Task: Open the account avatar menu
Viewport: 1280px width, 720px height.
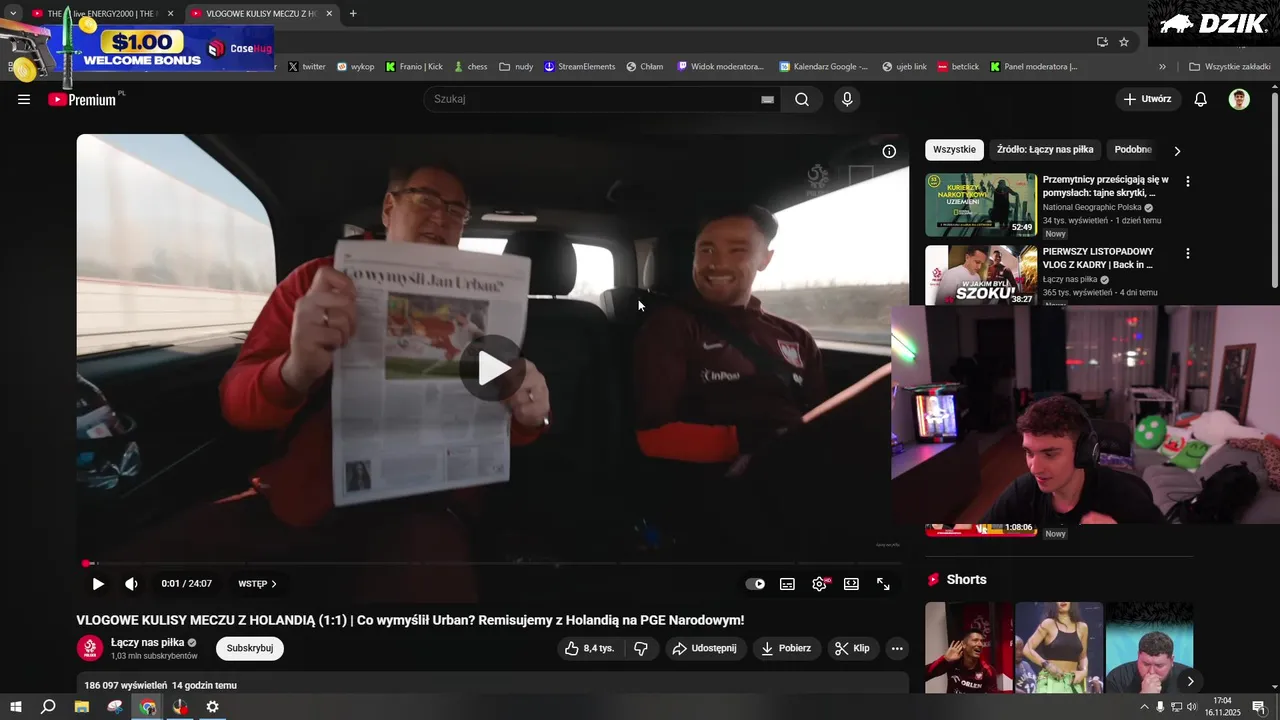Action: (x=1239, y=99)
